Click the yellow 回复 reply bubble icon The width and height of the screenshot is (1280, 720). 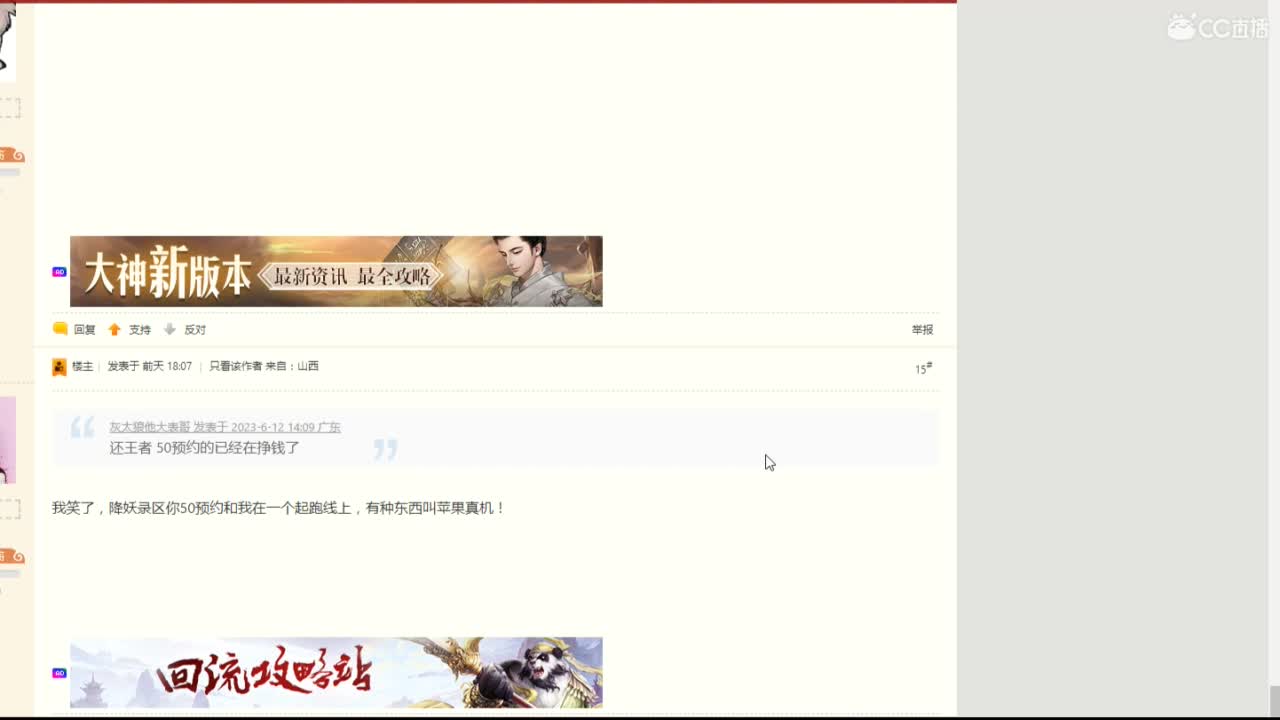click(x=60, y=329)
